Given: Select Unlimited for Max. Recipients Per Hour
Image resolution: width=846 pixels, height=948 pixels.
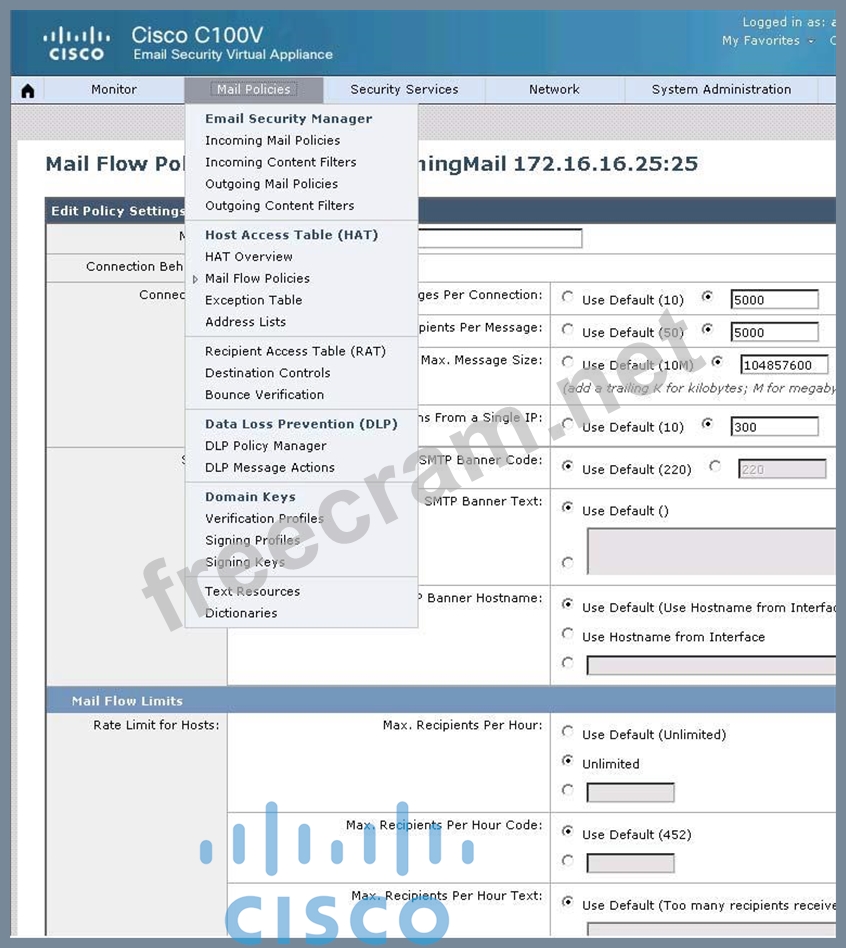Looking at the screenshot, I should pyautogui.click(x=568, y=761).
